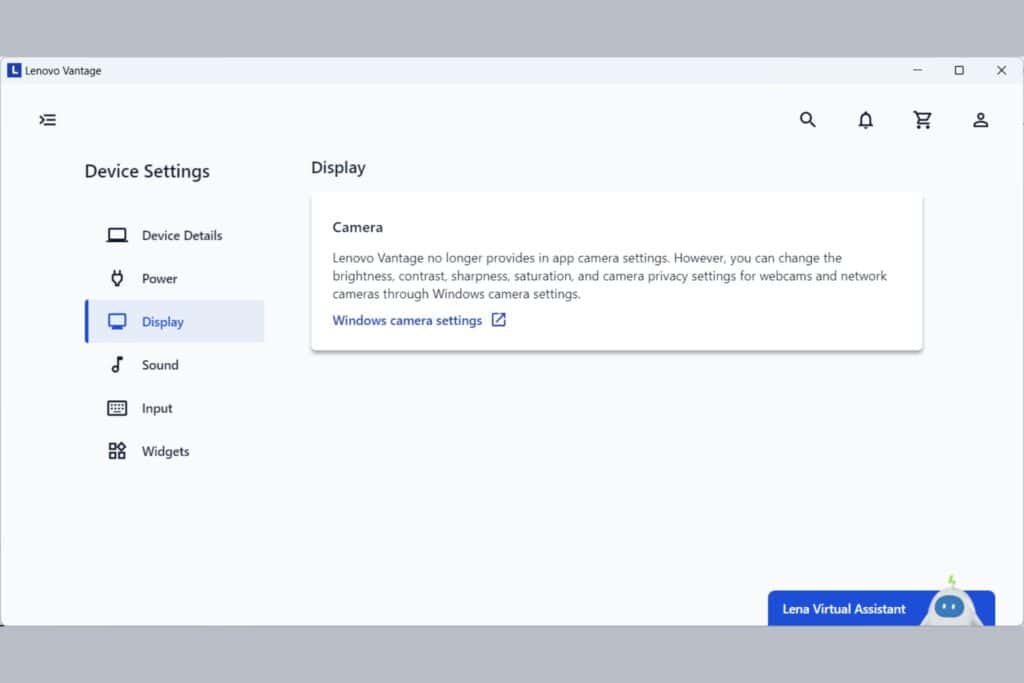Maximize the Lenovo Vantage window

(959, 70)
